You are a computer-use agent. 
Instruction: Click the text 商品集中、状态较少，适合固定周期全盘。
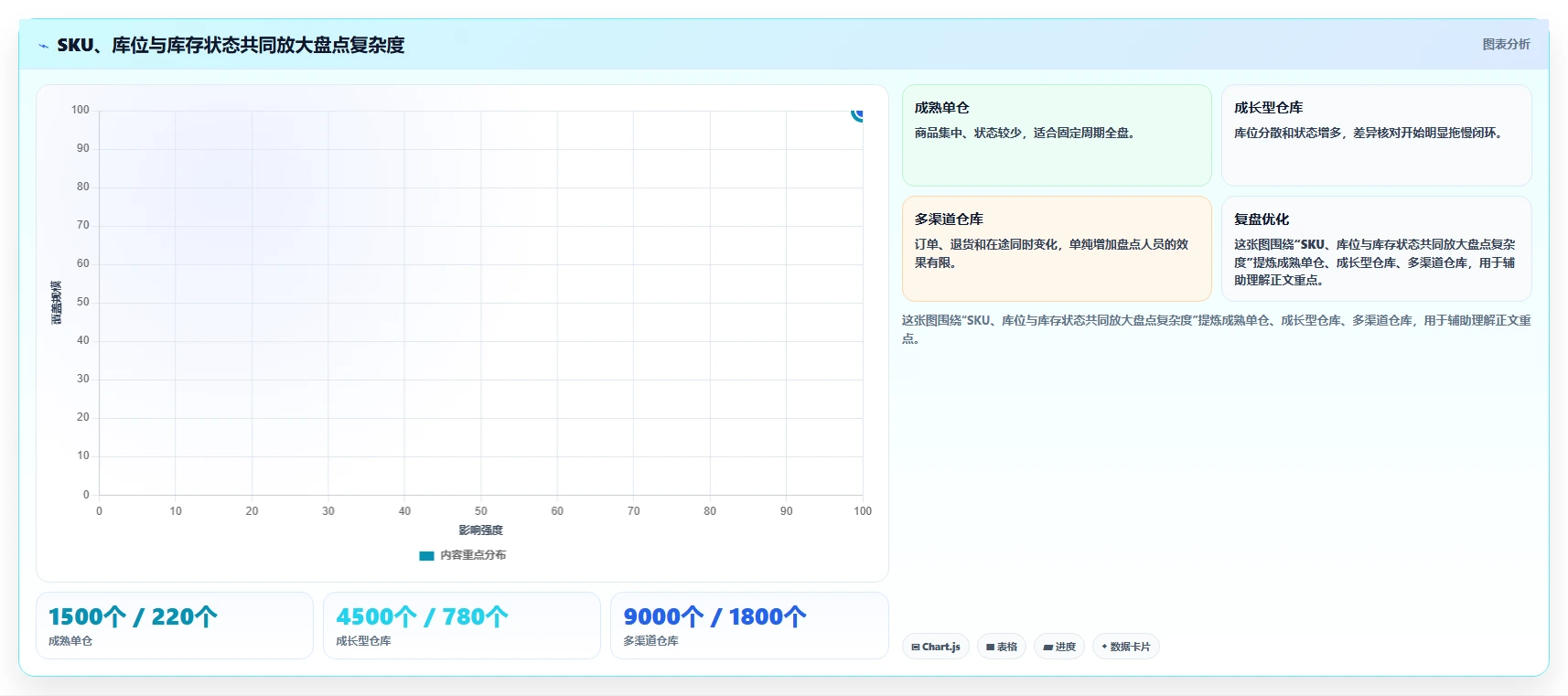click(1027, 134)
